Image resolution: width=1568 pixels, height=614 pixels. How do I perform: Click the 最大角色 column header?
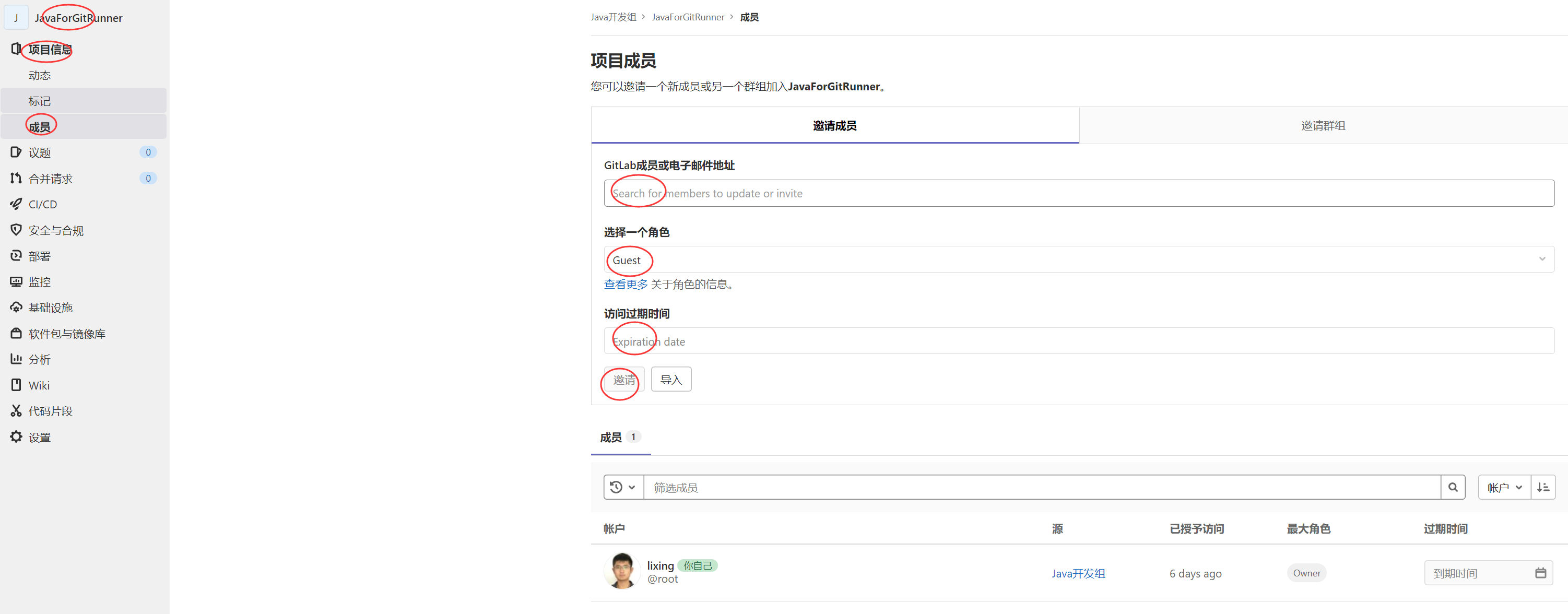tap(1308, 528)
